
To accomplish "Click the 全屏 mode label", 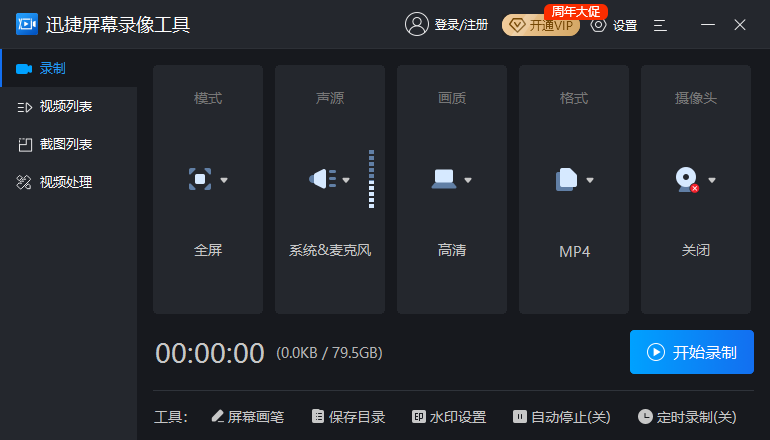I will (208, 250).
